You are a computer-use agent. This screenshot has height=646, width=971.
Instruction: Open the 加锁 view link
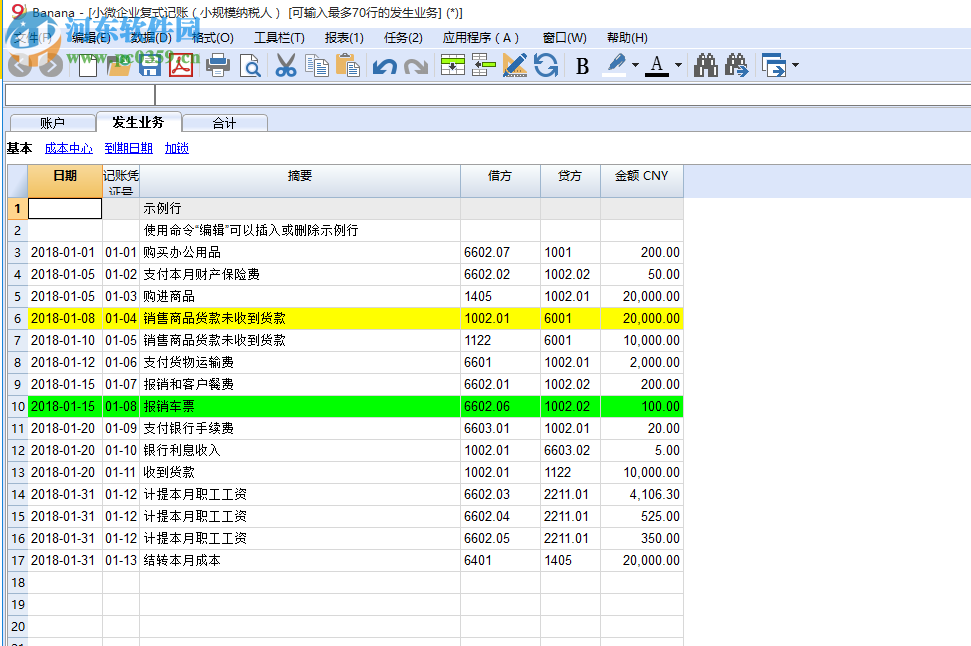point(176,147)
